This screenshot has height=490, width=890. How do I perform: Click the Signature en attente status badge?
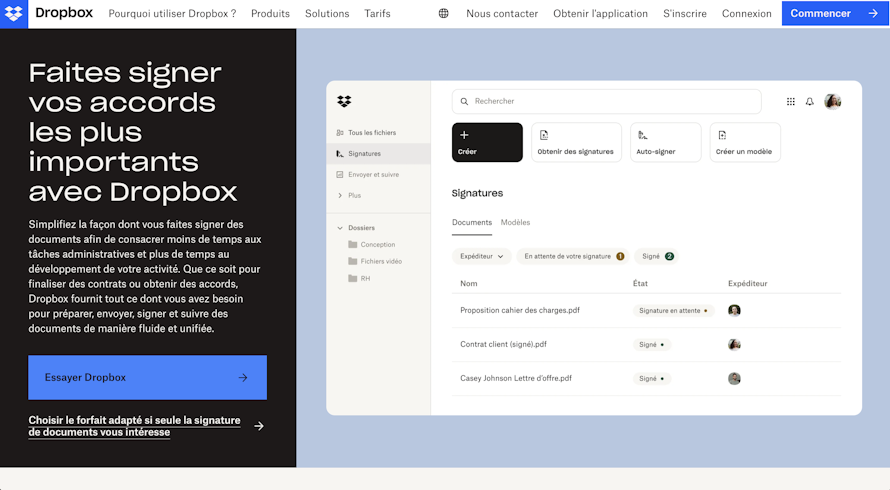pyautogui.click(x=673, y=311)
